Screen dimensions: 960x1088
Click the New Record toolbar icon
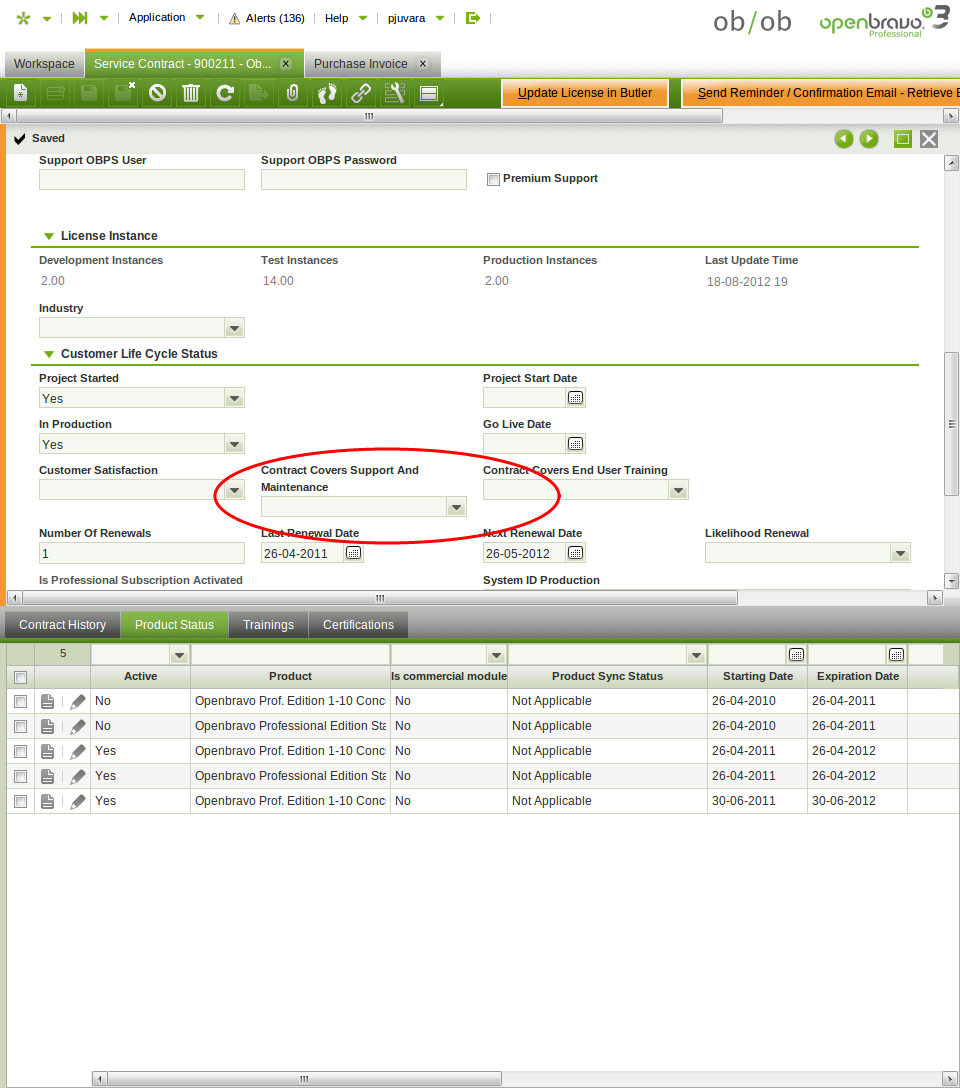pos(21,93)
